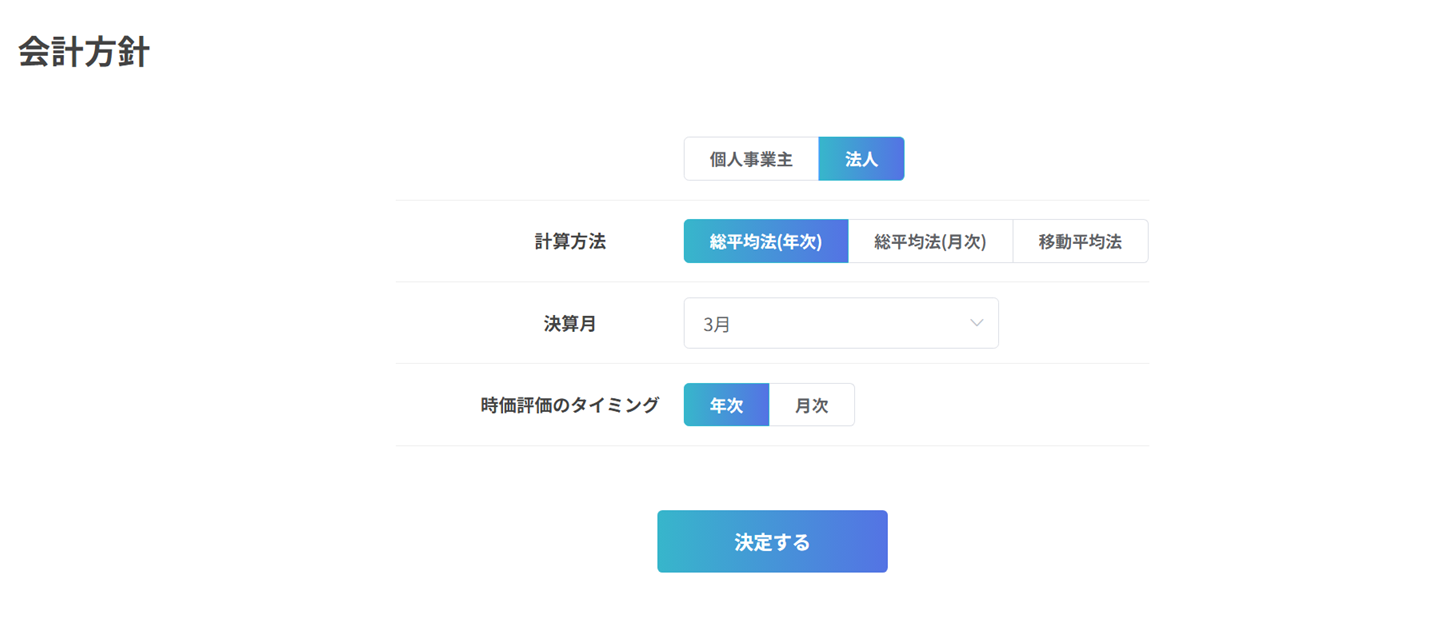Set 時価評価のタイミング to 月次
1446x618 pixels.
[812, 405]
